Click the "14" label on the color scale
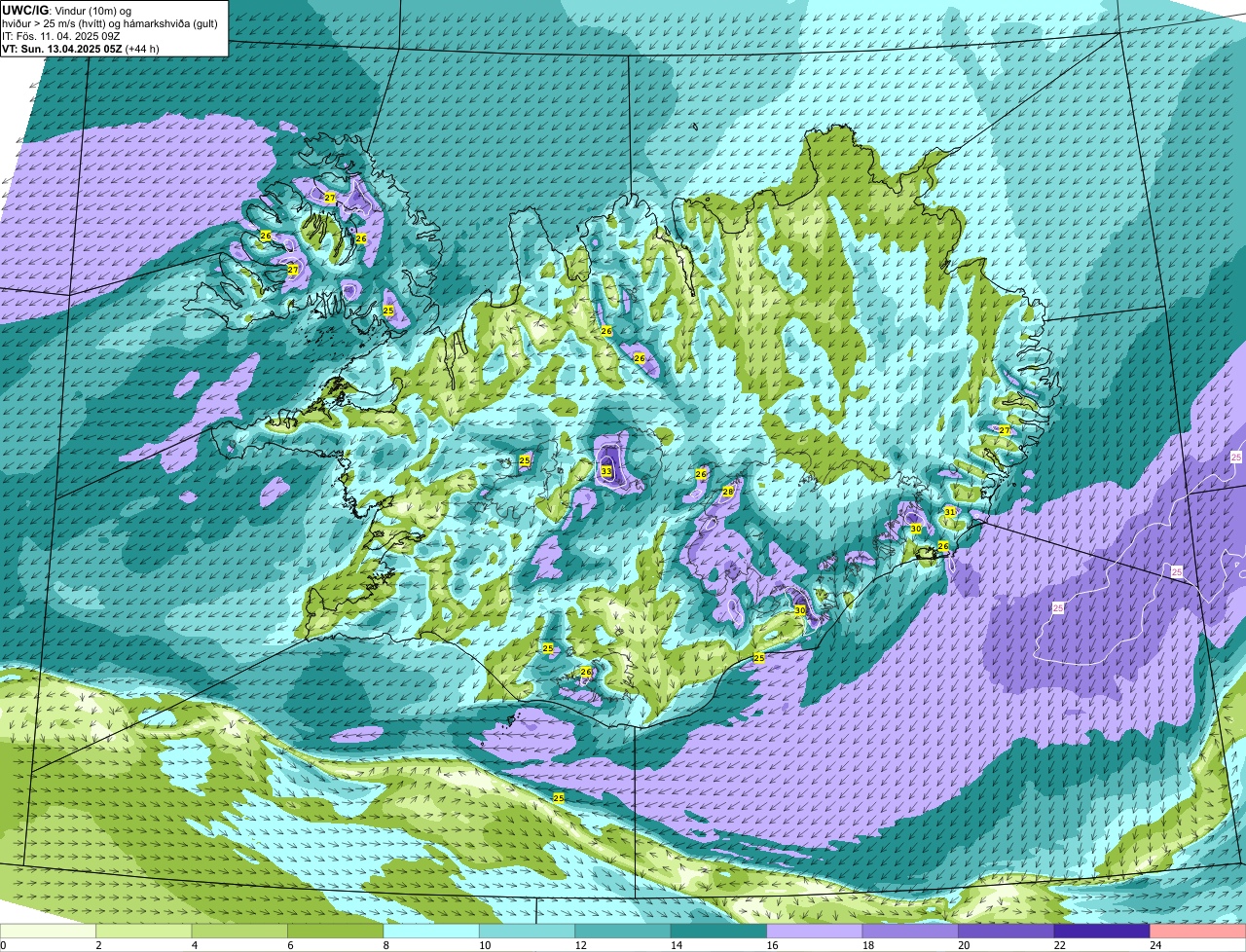Screen dimensions: 1246x952 [x=676, y=945]
